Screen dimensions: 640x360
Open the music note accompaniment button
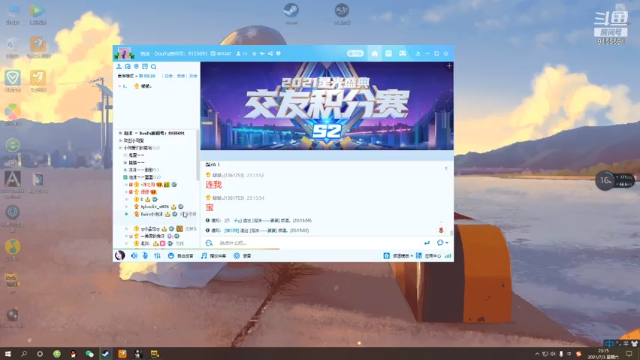(x=213, y=256)
